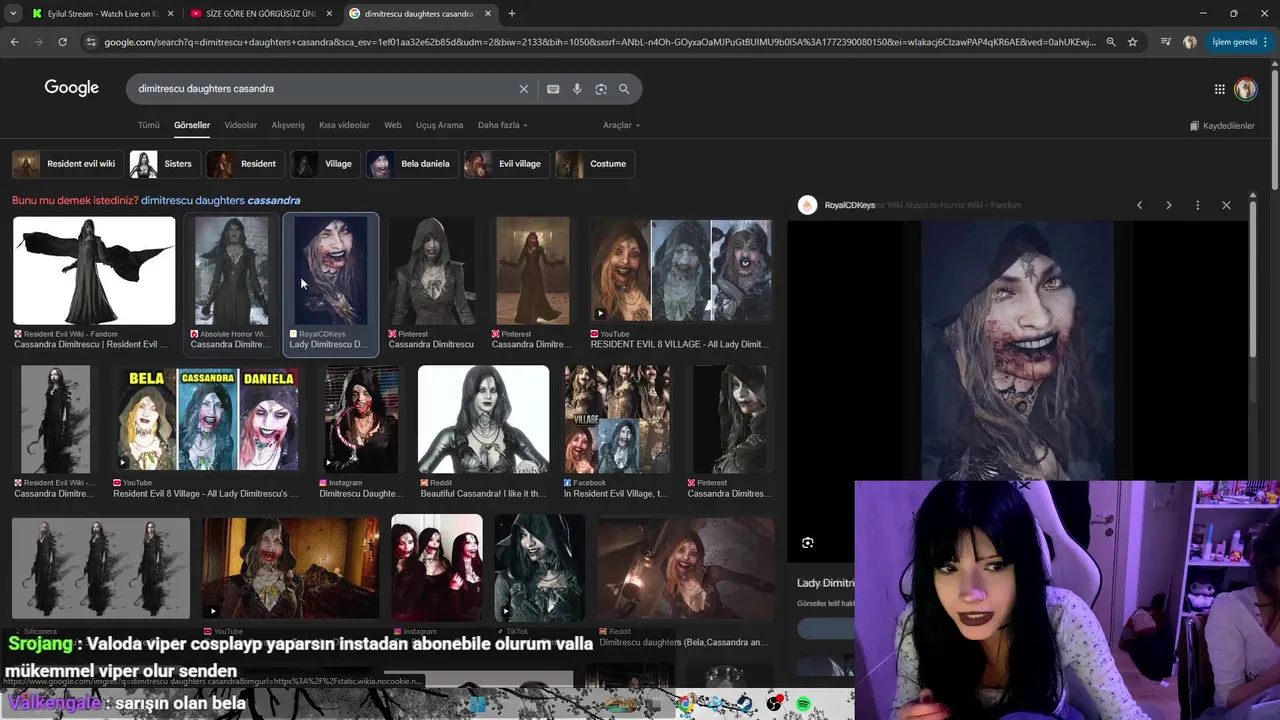Close the image preview panel
The height and width of the screenshot is (720, 1280).
tap(1226, 205)
